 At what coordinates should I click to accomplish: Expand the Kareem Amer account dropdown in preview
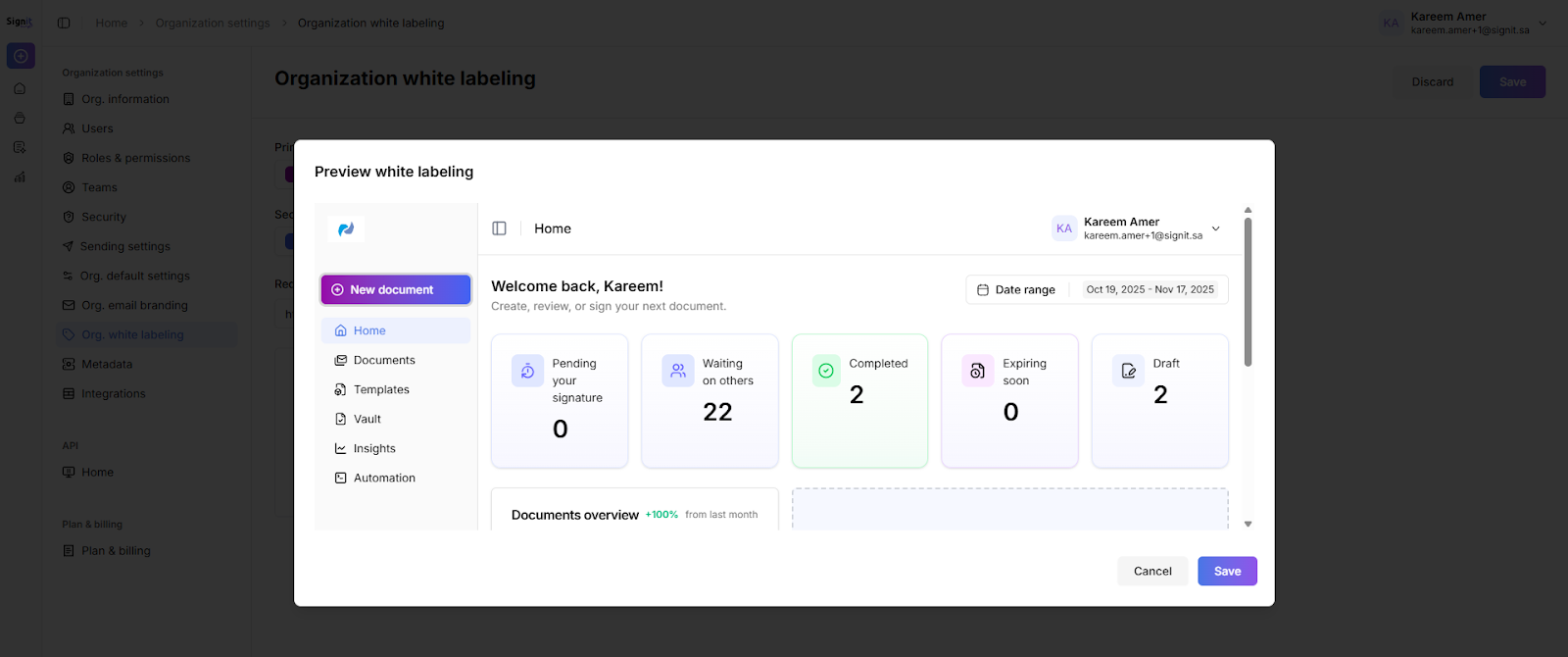(1216, 228)
